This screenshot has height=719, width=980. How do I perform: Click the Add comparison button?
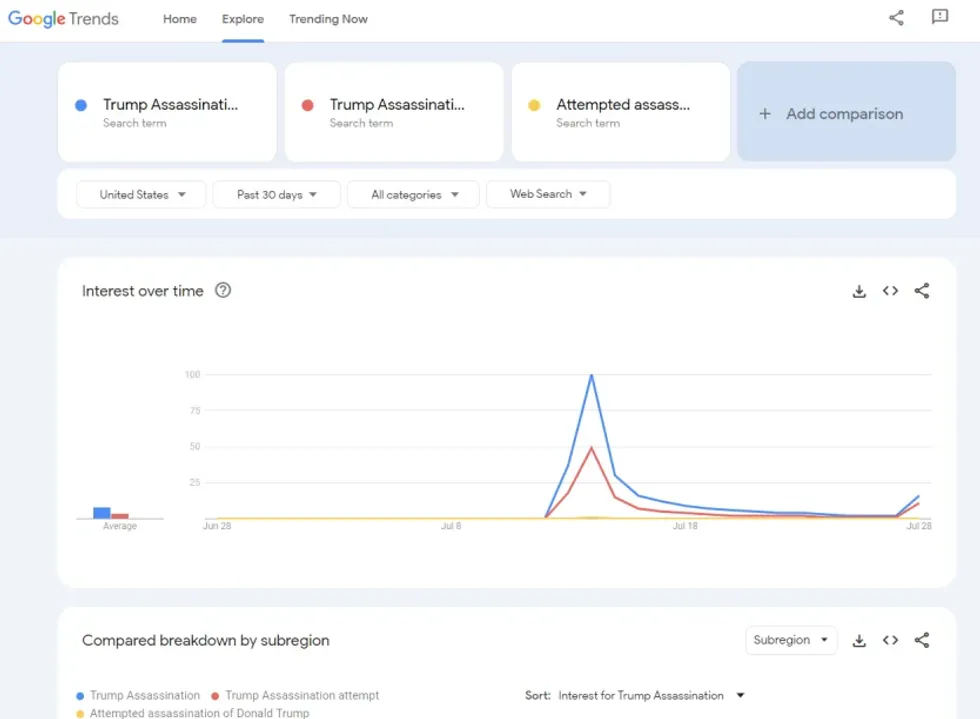tap(846, 113)
